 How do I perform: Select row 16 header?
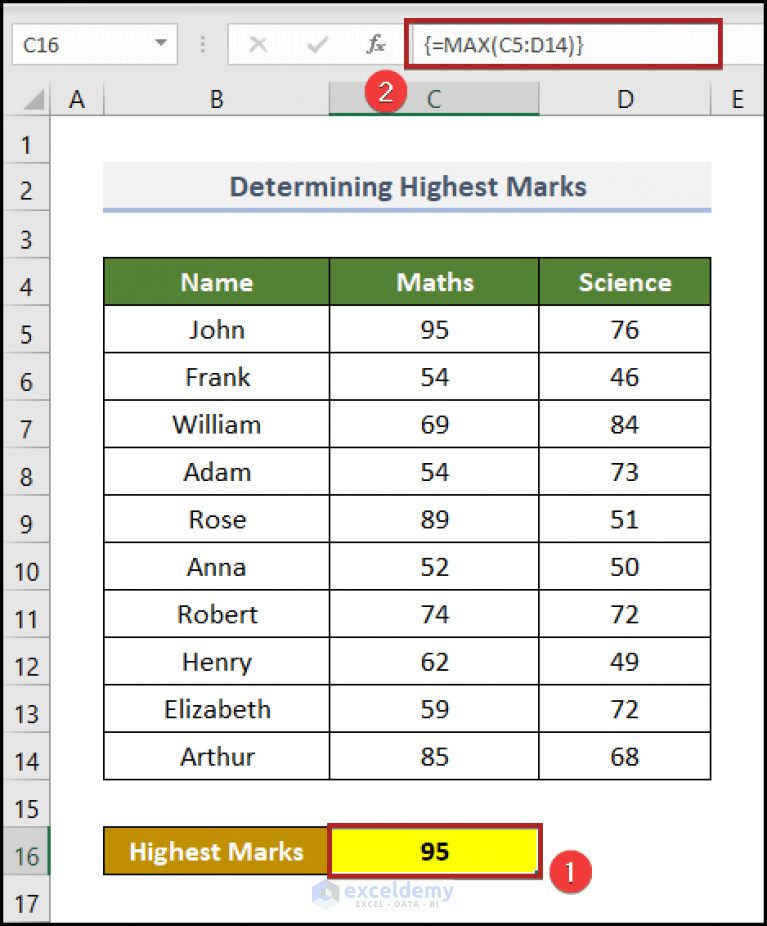[x=26, y=851]
